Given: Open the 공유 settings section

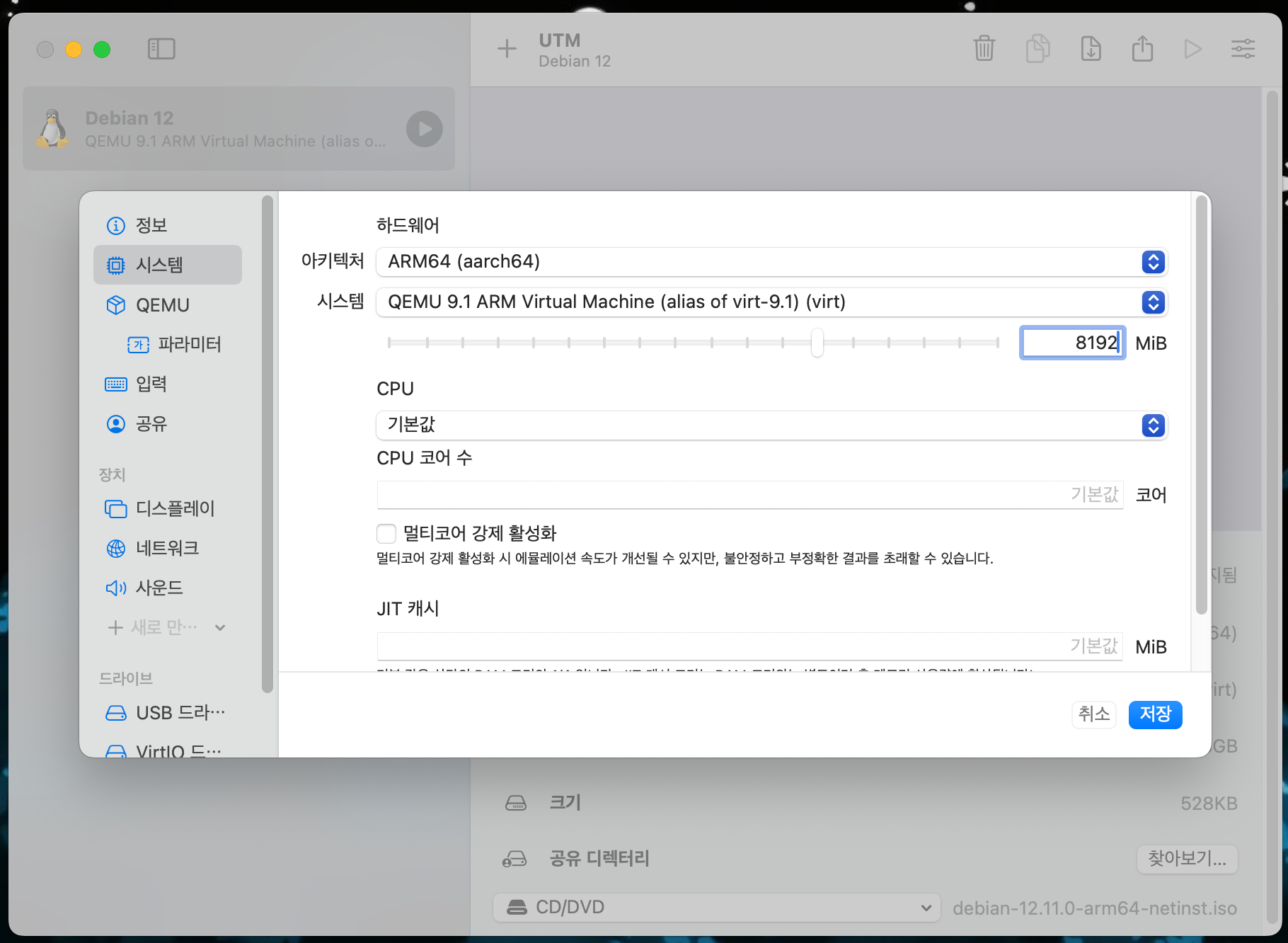Looking at the screenshot, I should point(168,423).
